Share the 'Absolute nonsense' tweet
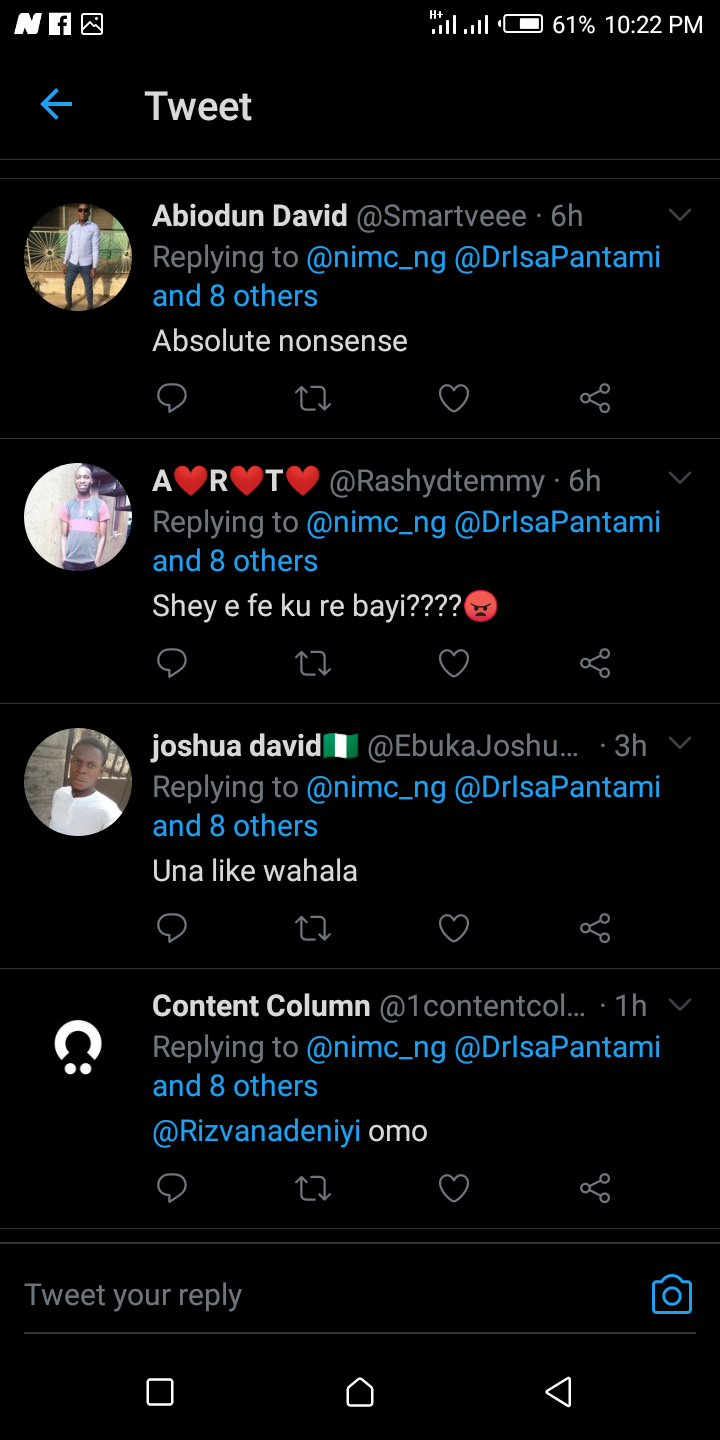Viewport: 720px width, 1440px height. 595,399
